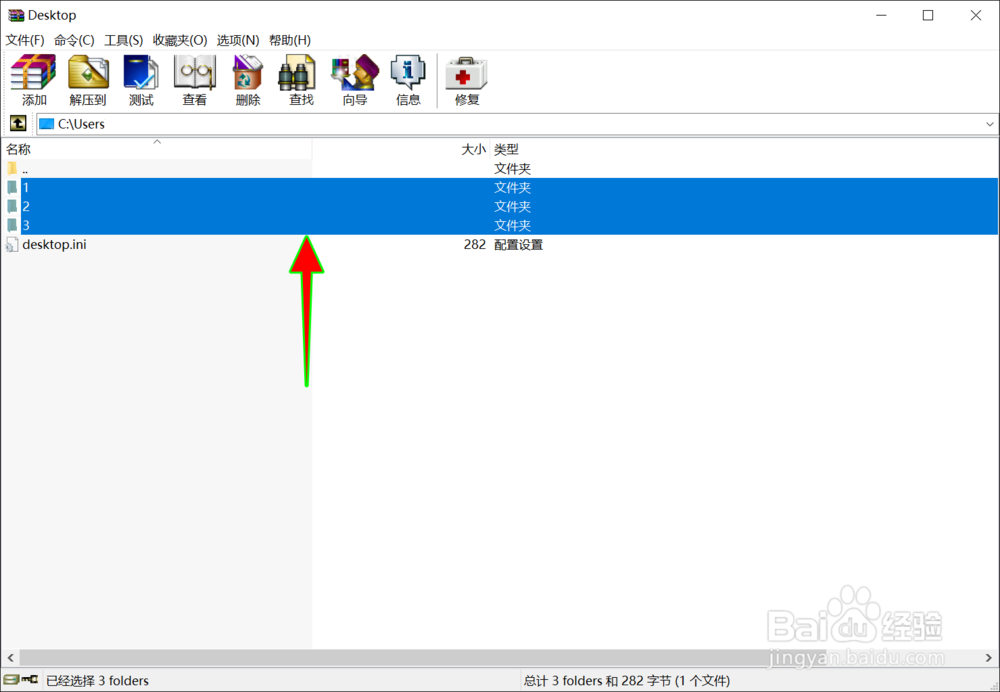This screenshot has width=1000, height=692.
Task: Select the 查找 (Find) binoculars icon
Action: (298, 78)
